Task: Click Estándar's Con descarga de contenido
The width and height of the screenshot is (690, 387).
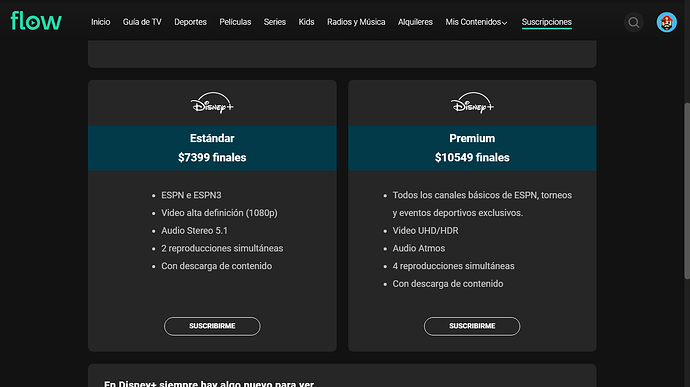Action: (217, 266)
